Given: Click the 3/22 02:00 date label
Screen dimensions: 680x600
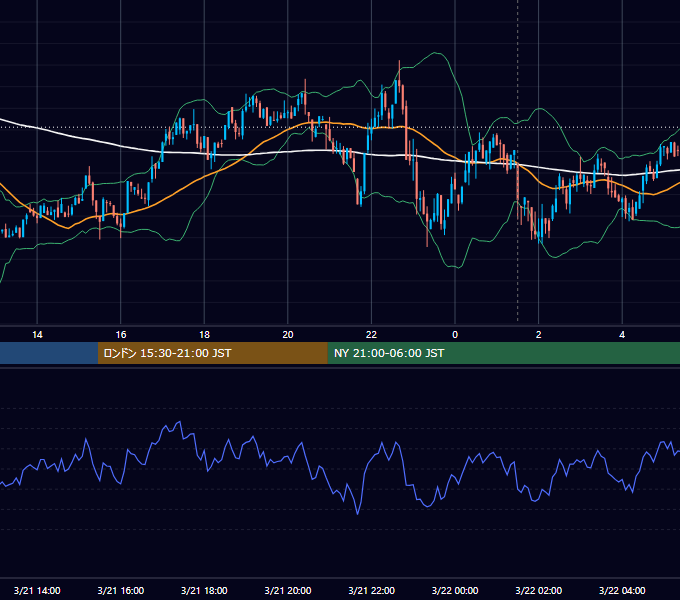Looking at the screenshot, I should [x=539, y=590].
